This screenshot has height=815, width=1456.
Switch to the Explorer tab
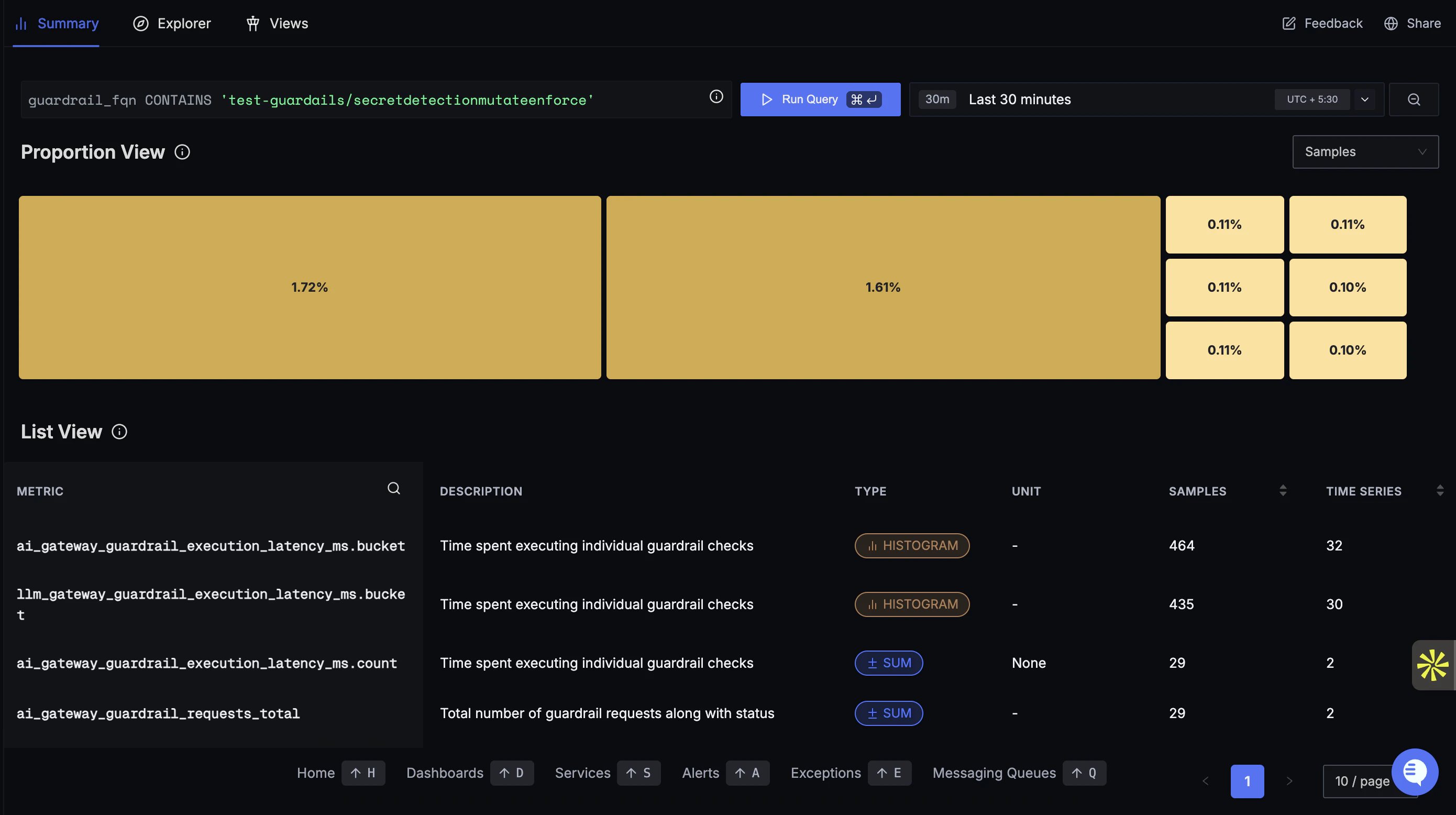tap(172, 23)
